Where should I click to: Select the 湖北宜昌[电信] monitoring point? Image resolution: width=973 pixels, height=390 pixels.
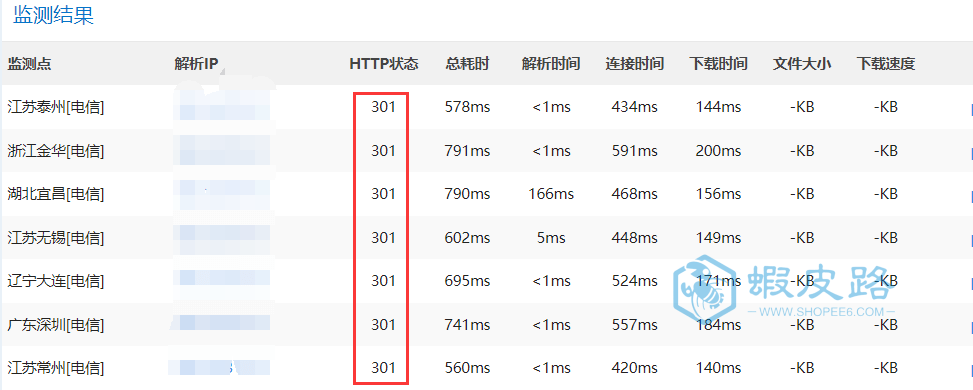(56, 194)
